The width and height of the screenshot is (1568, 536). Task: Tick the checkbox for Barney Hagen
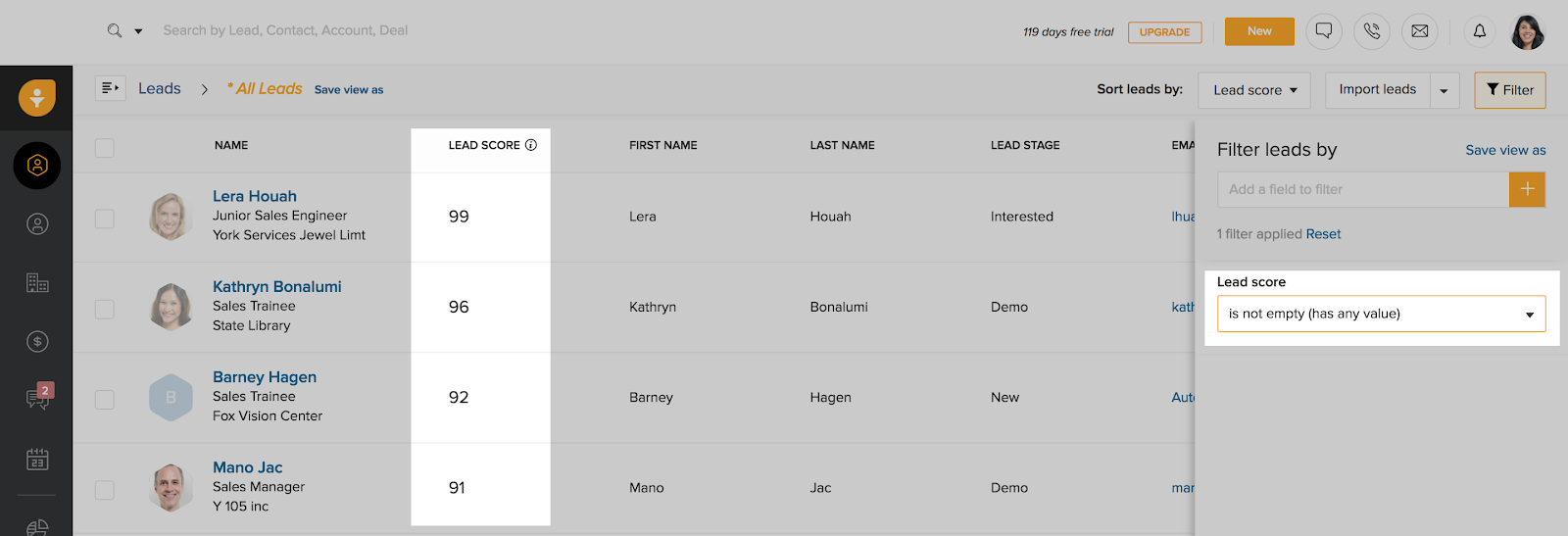coord(105,400)
